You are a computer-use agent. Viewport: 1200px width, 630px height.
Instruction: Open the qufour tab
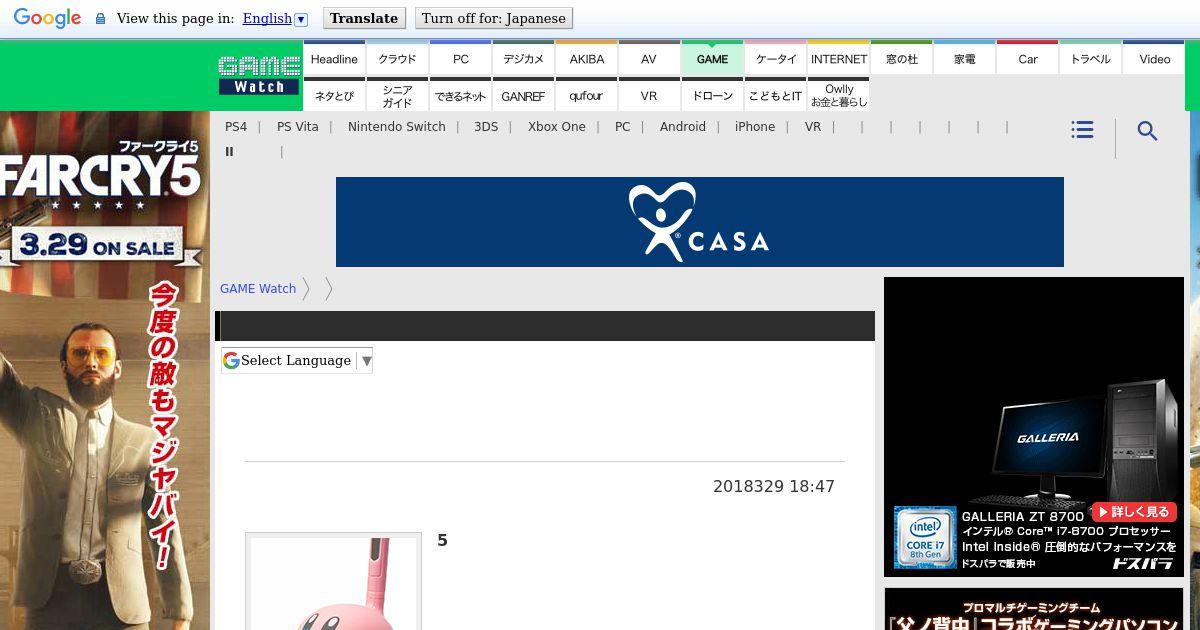tap(586, 96)
